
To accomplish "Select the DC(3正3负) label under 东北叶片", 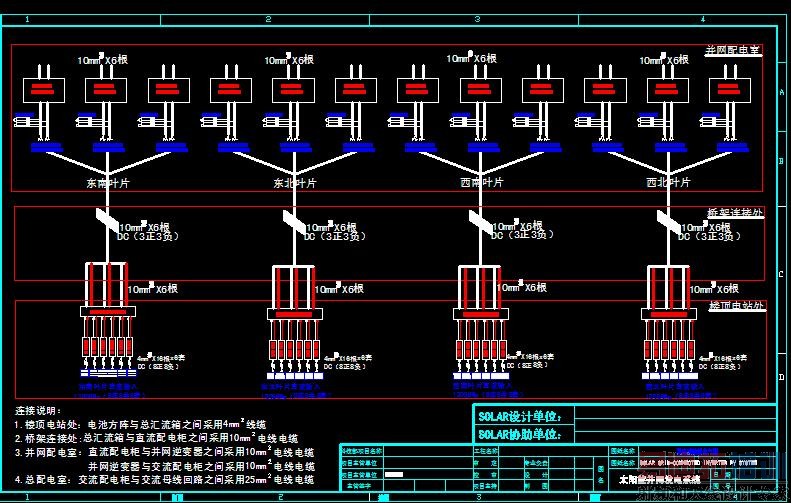I will pos(335,236).
